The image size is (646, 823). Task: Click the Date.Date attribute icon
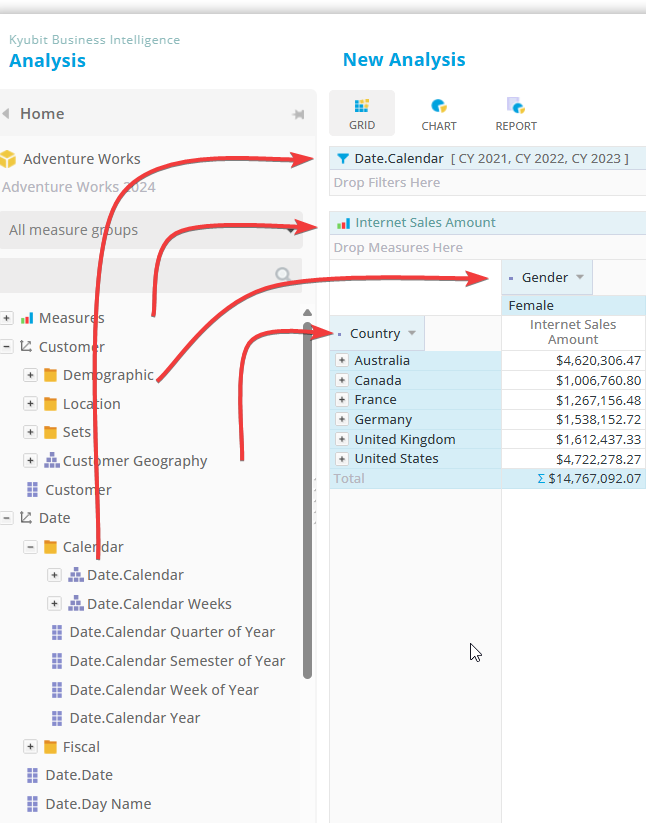tap(32, 775)
